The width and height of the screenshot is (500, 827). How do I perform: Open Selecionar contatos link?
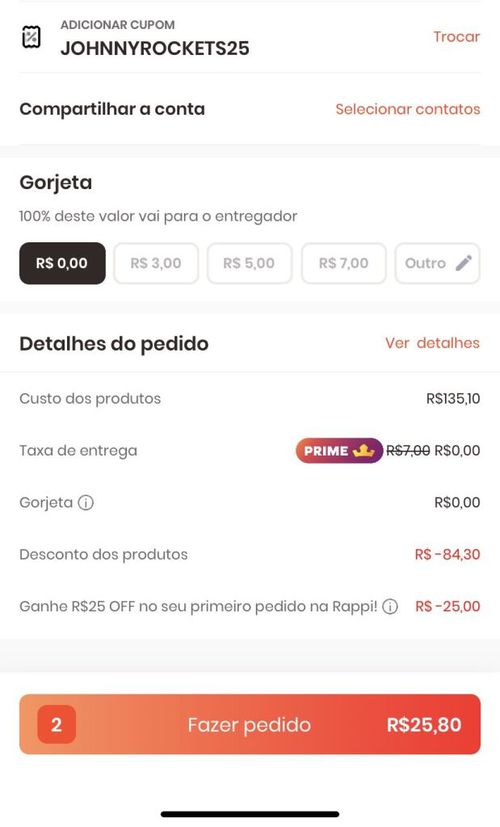408,109
